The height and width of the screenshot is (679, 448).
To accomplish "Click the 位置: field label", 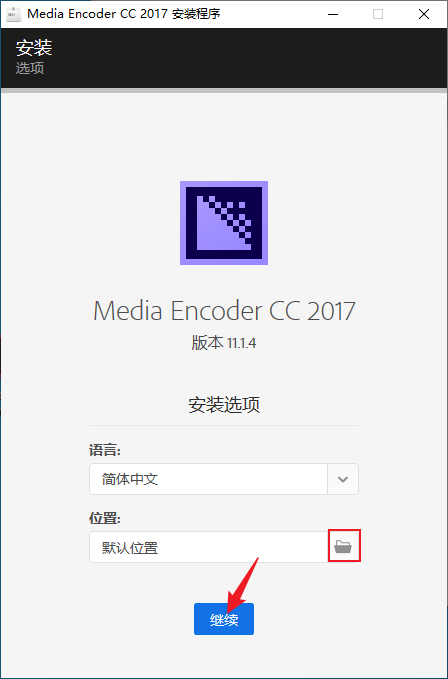I will click(105, 518).
